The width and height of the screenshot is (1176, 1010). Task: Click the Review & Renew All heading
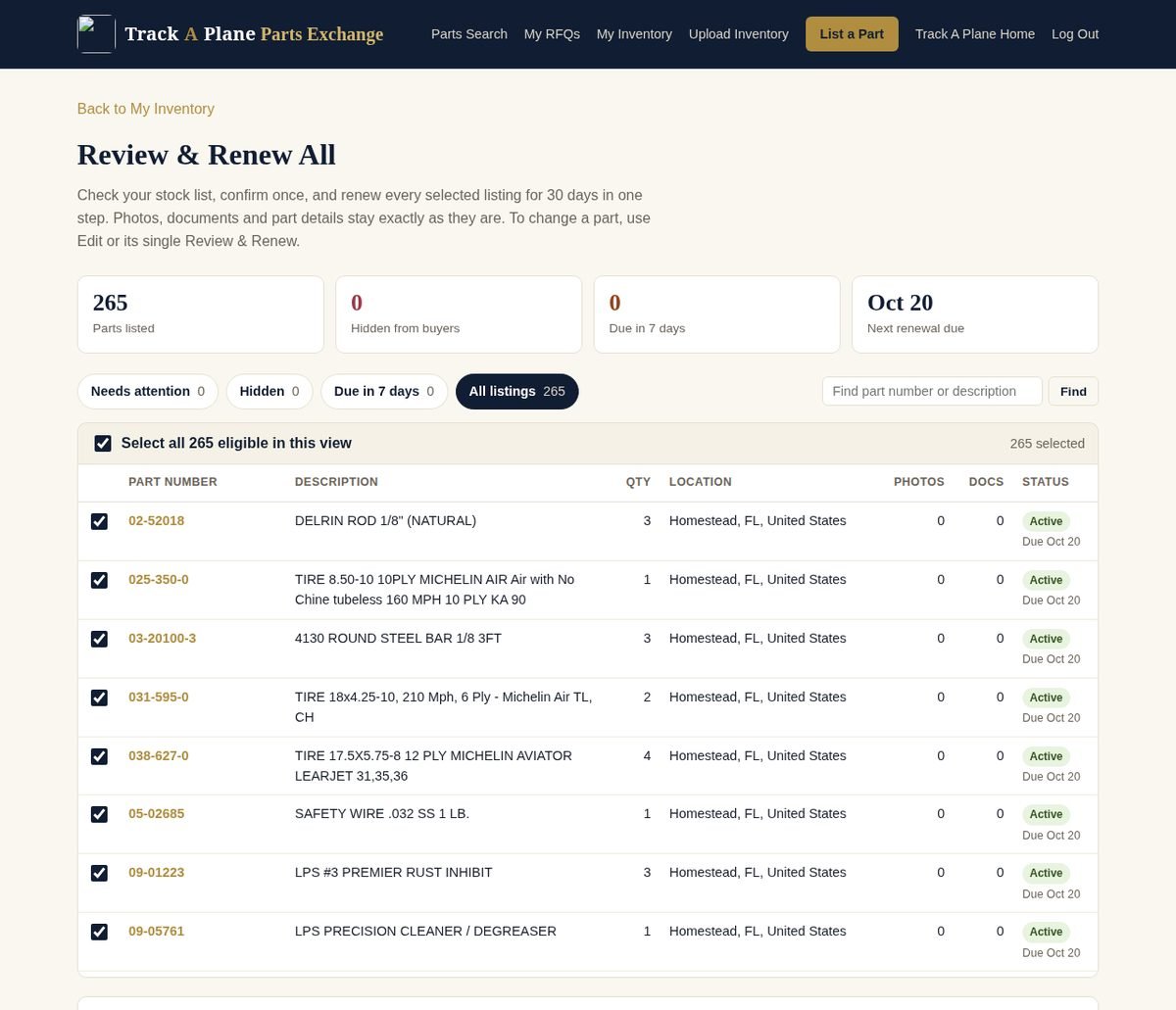pos(207,155)
